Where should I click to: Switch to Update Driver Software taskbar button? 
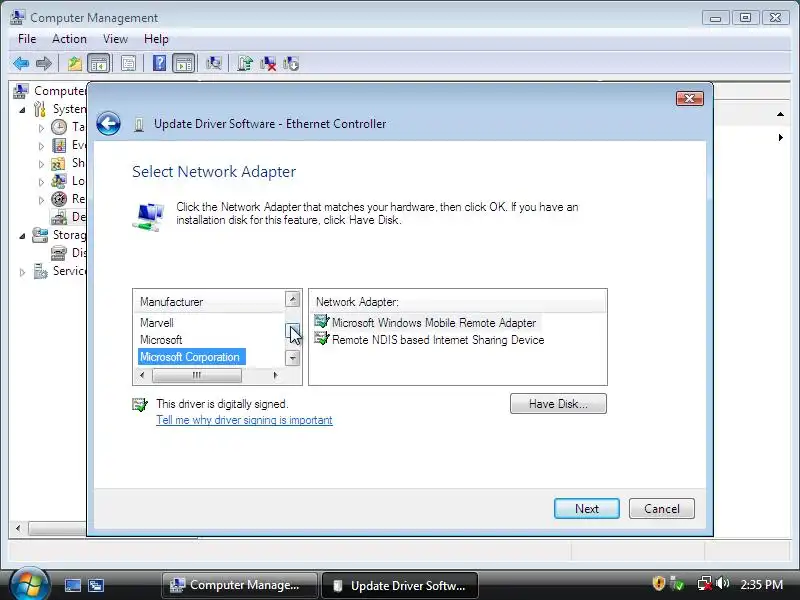pos(400,585)
